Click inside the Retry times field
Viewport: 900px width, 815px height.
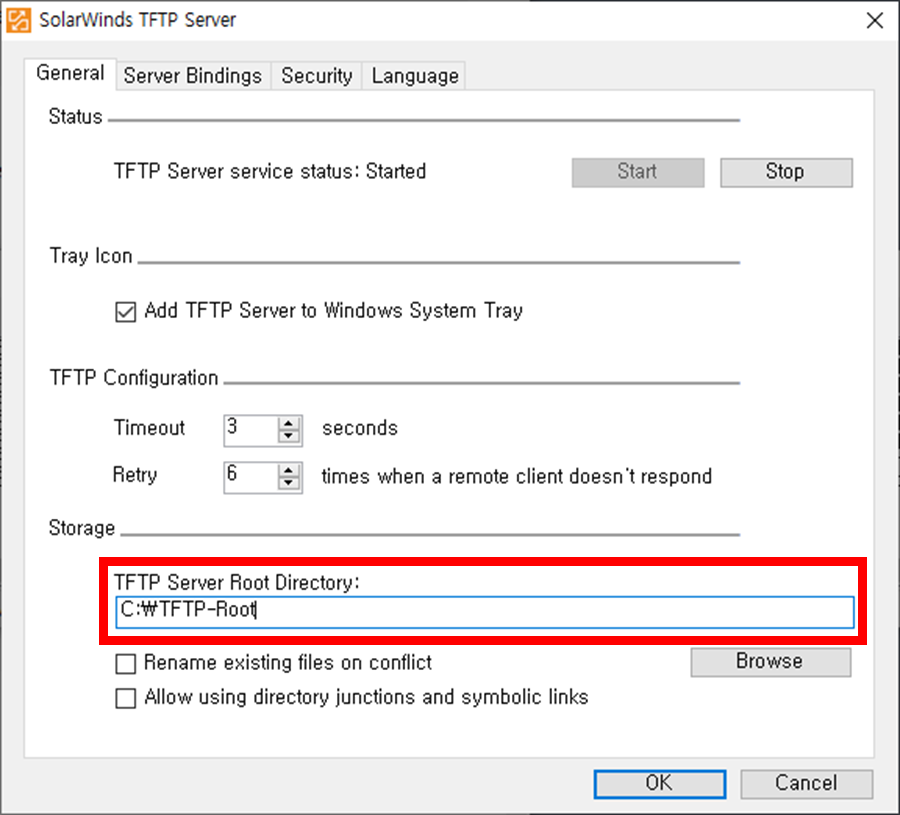(x=251, y=478)
